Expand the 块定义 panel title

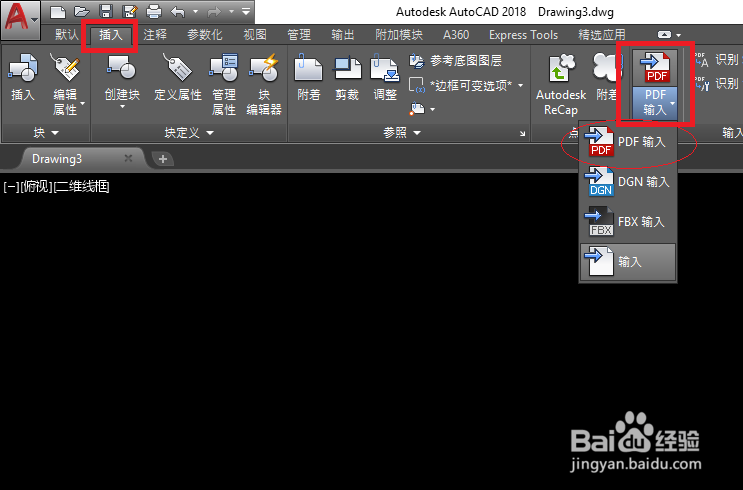point(189,133)
